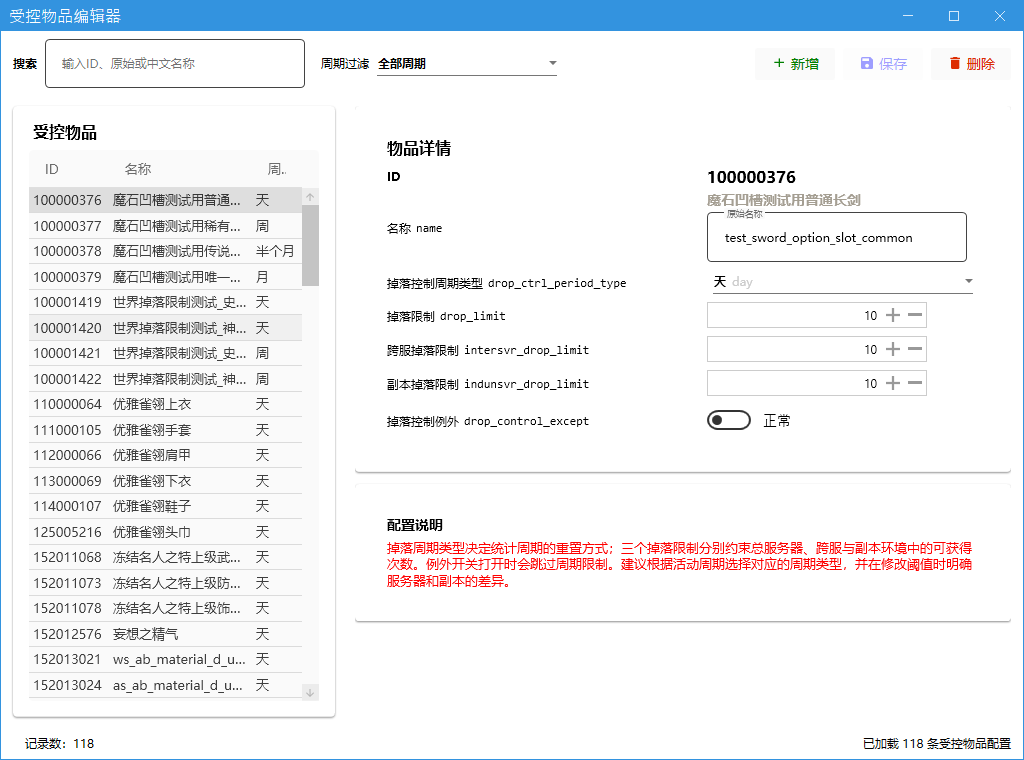Select row 152013024 as_ab_material_d_u

166,685
